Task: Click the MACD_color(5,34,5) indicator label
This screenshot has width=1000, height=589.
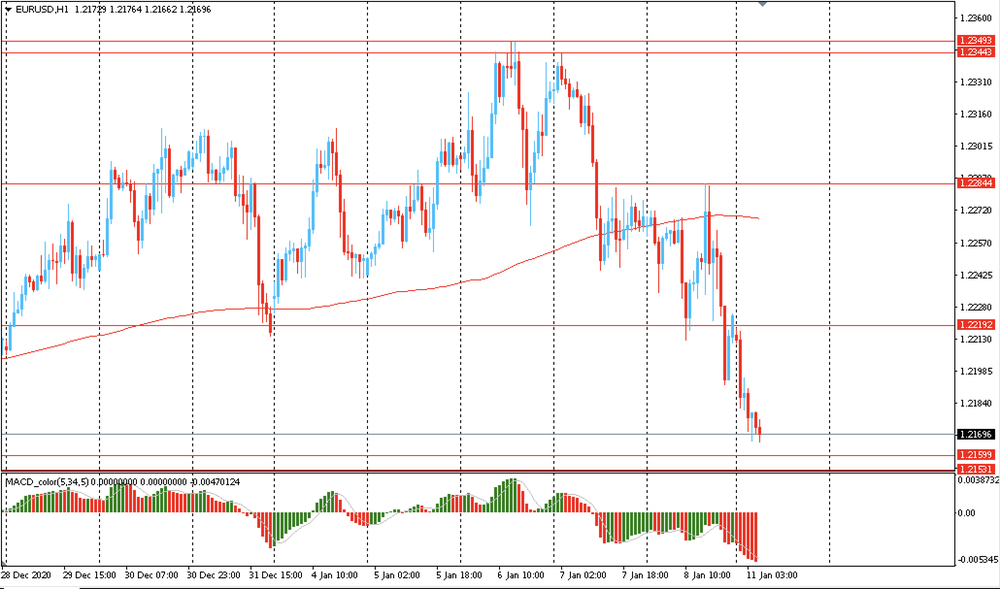Action: (48, 482)
